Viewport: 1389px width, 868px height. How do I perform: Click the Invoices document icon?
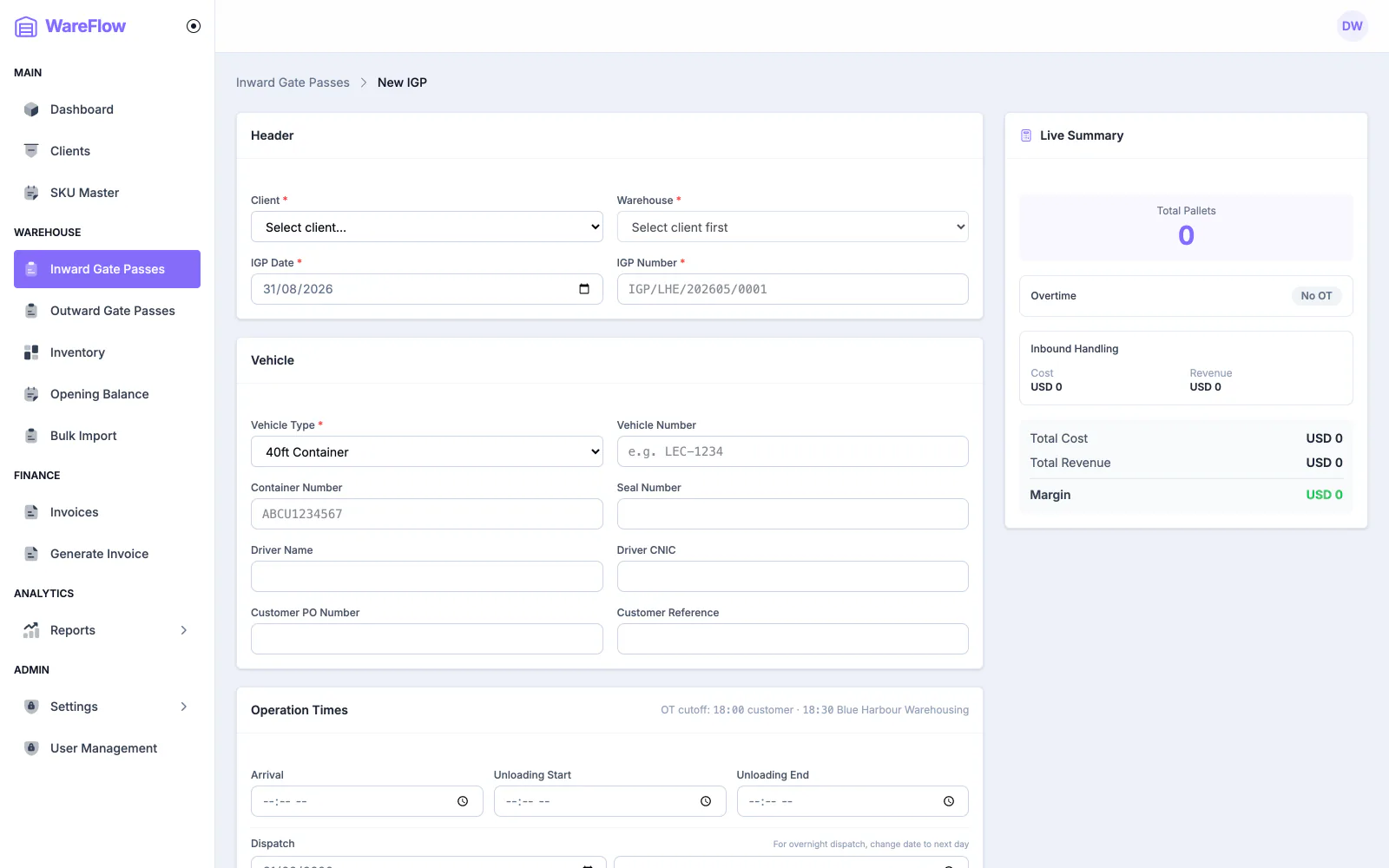click(31, 512)
